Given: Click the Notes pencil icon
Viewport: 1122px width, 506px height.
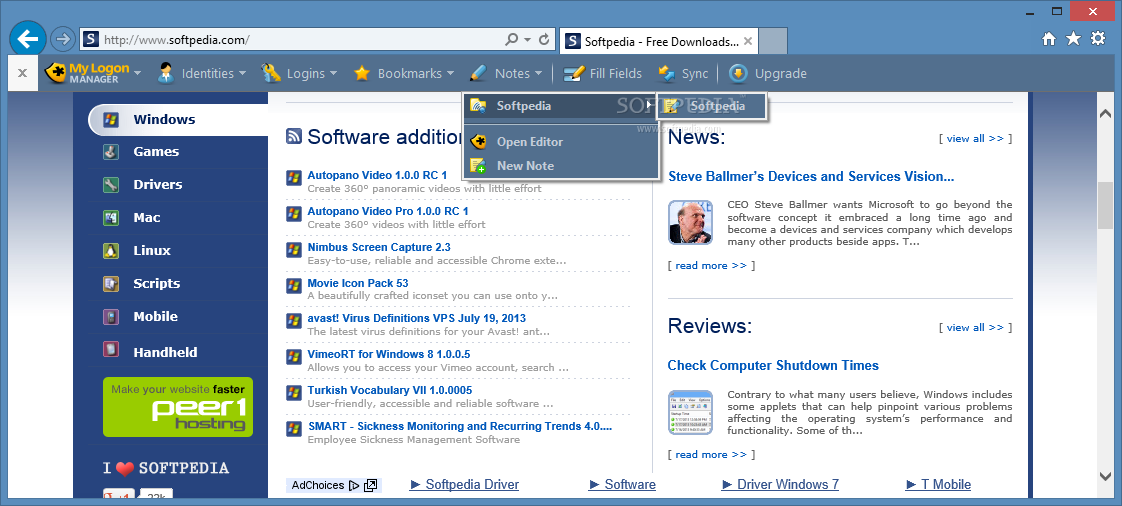Looking at the screenshot, I should click(478, 73).
